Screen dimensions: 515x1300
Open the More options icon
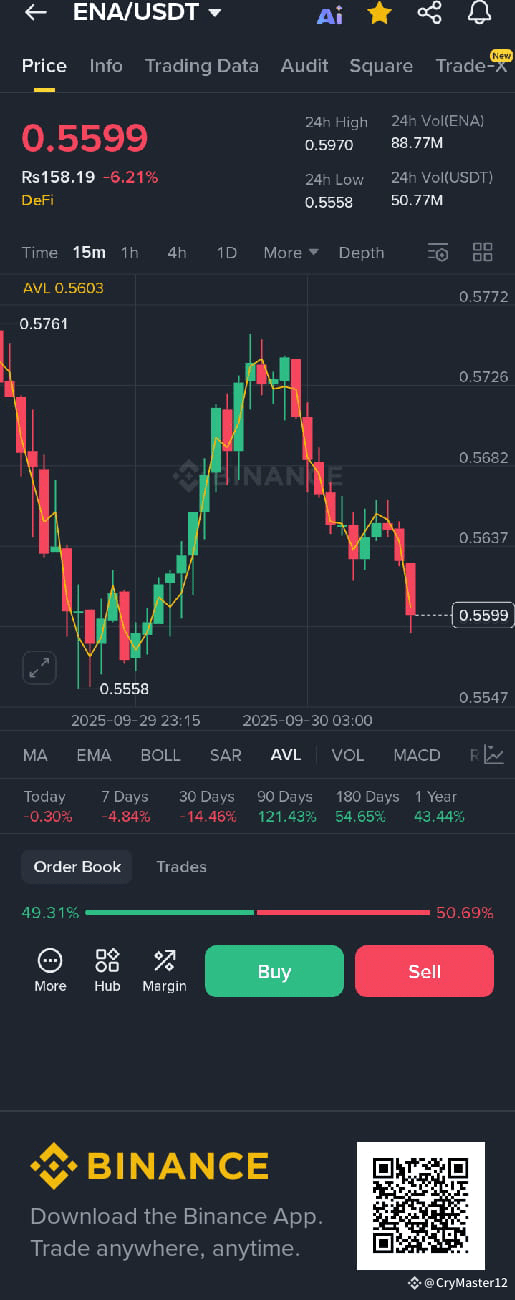coord(50,970)
